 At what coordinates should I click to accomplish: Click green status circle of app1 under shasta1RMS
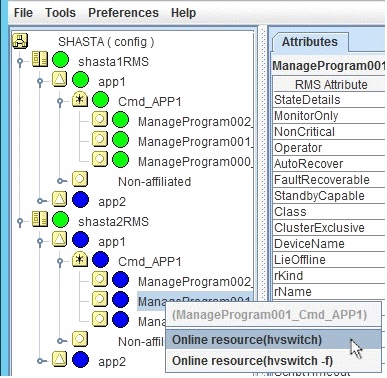(x=80, y=81)
